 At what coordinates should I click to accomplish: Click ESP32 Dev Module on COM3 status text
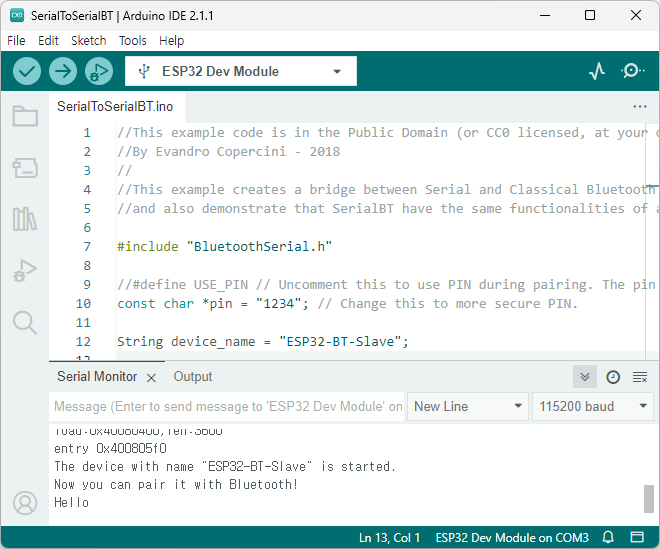pyautogui.click(x=512, y=538)
